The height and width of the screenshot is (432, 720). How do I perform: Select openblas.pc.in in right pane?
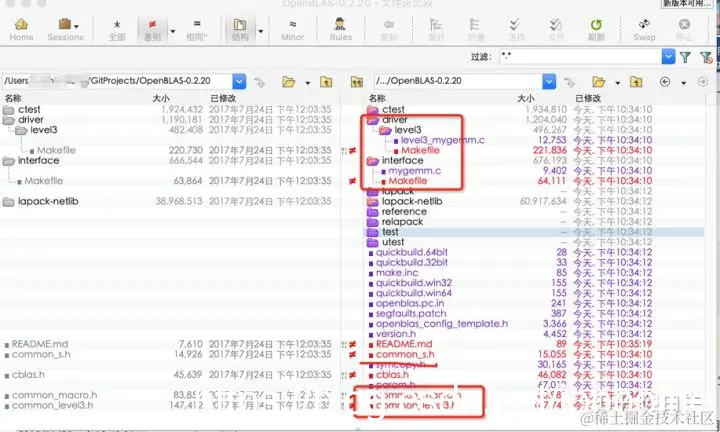[410, 303]
